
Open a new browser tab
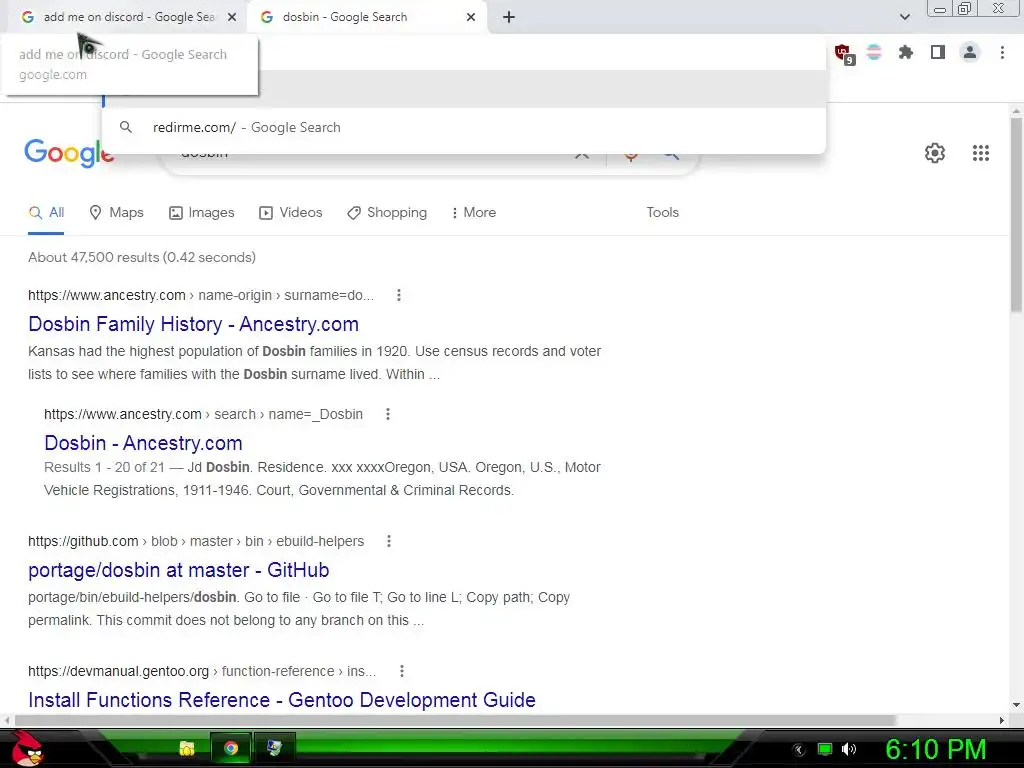tap(509, 17)
